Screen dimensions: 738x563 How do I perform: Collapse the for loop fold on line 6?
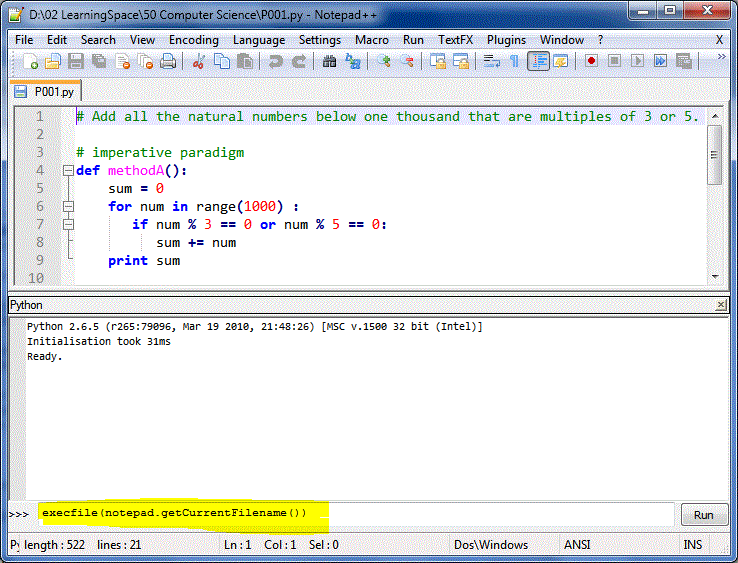coord(68,206)
